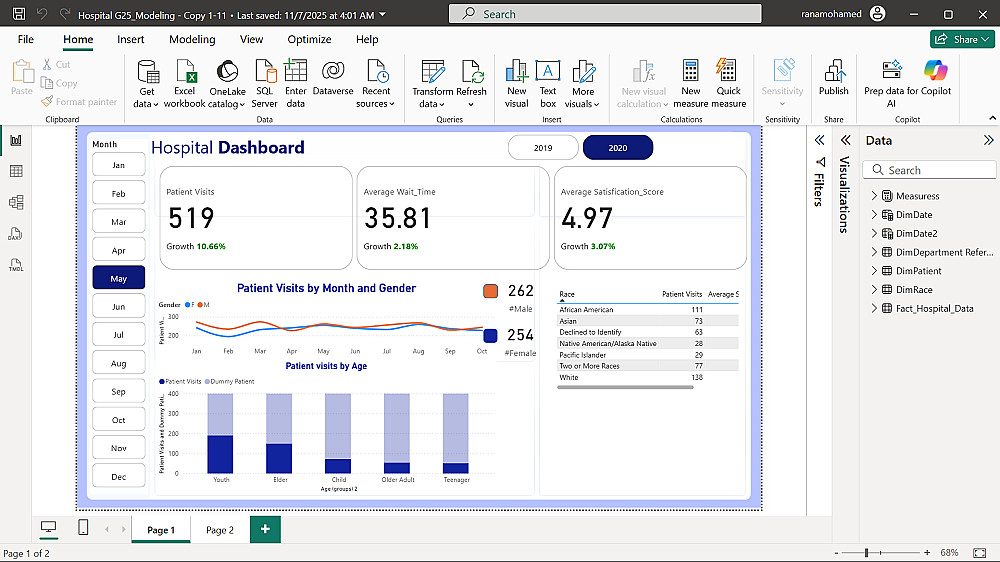The height and width of the screenshot is (562, 1000).
Task: Click the Share button
Action: (x=960, y=39)
